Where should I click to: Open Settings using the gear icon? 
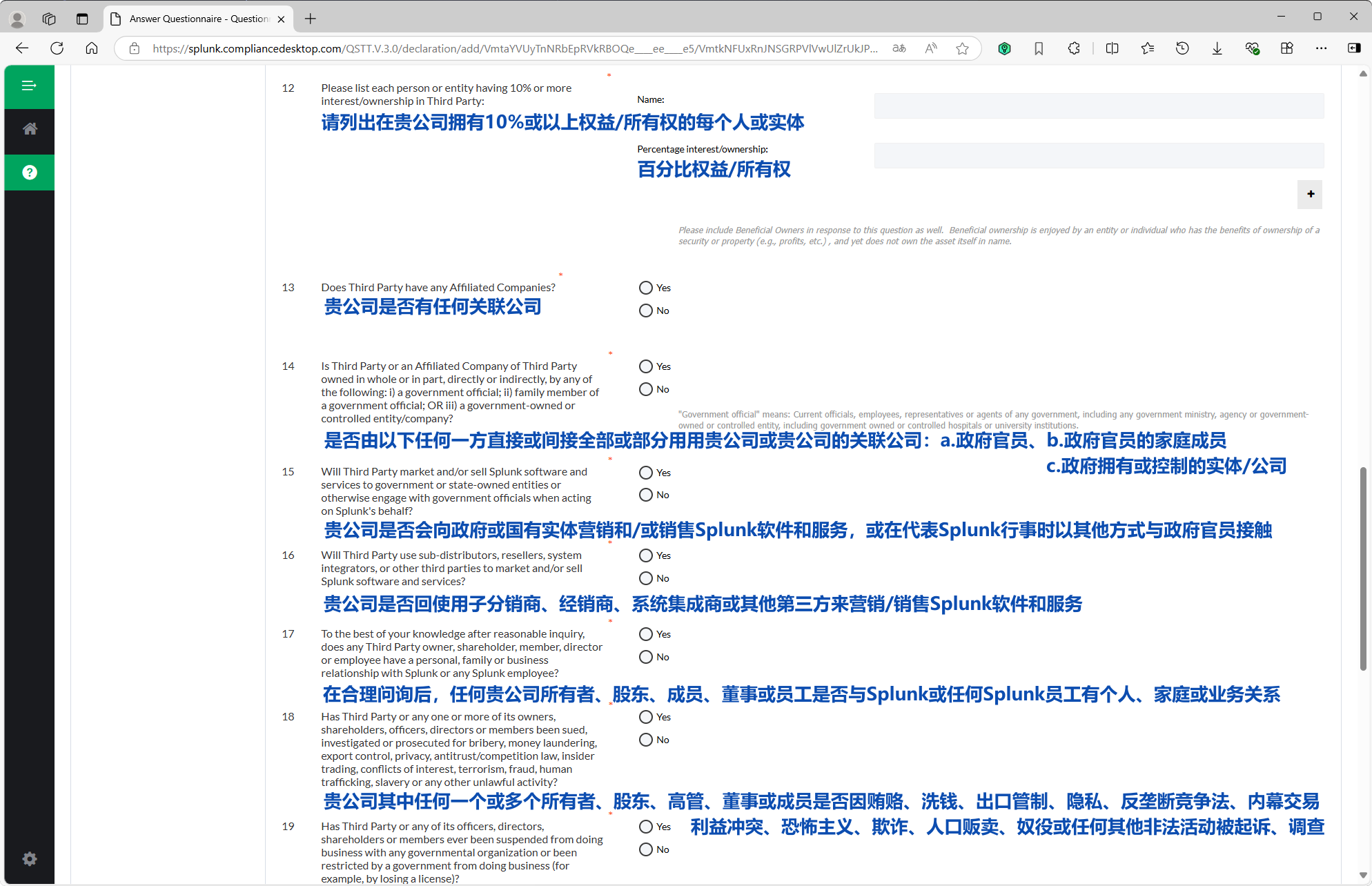[x=29, y=858]
